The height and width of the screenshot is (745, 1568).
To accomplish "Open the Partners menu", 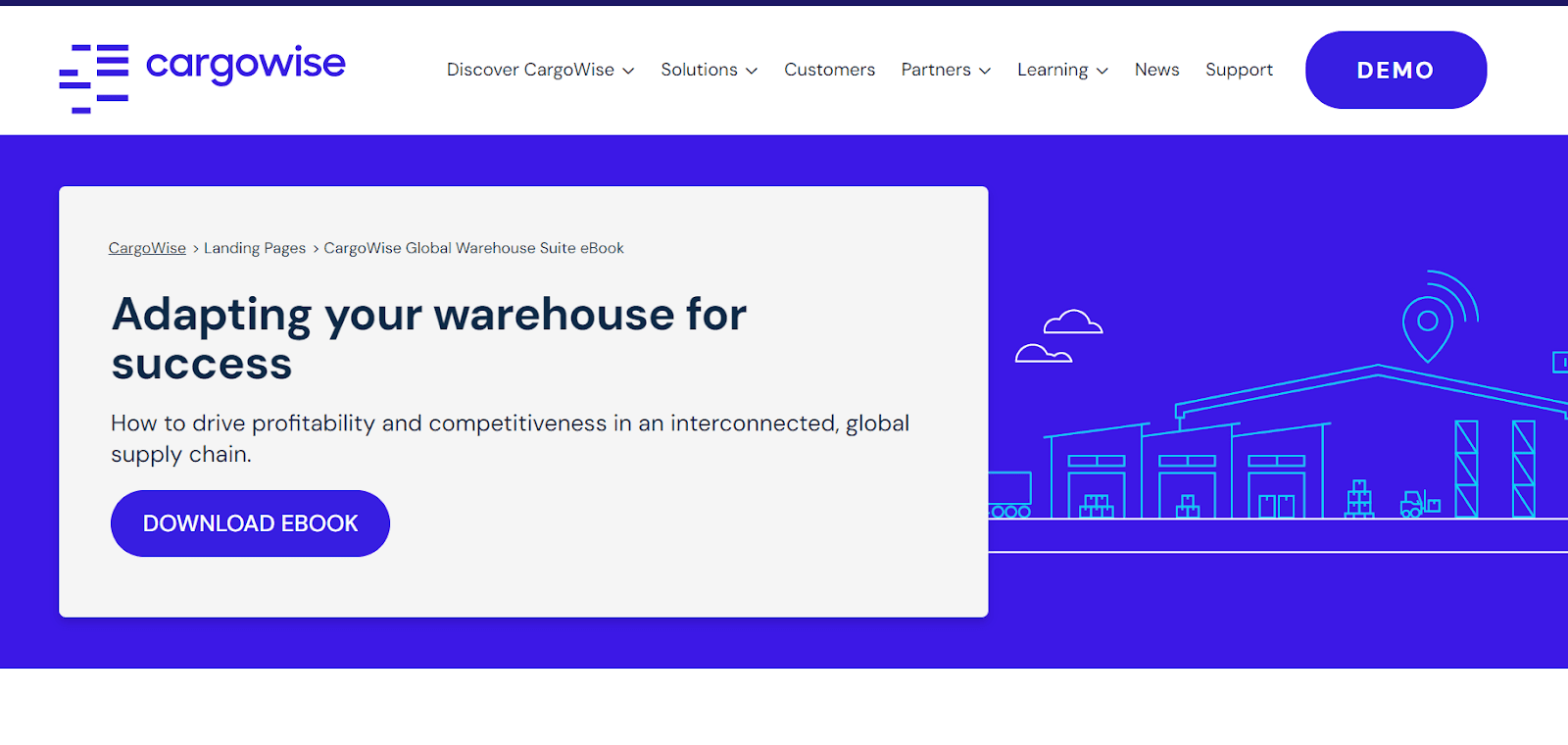I will pos(936,70).
